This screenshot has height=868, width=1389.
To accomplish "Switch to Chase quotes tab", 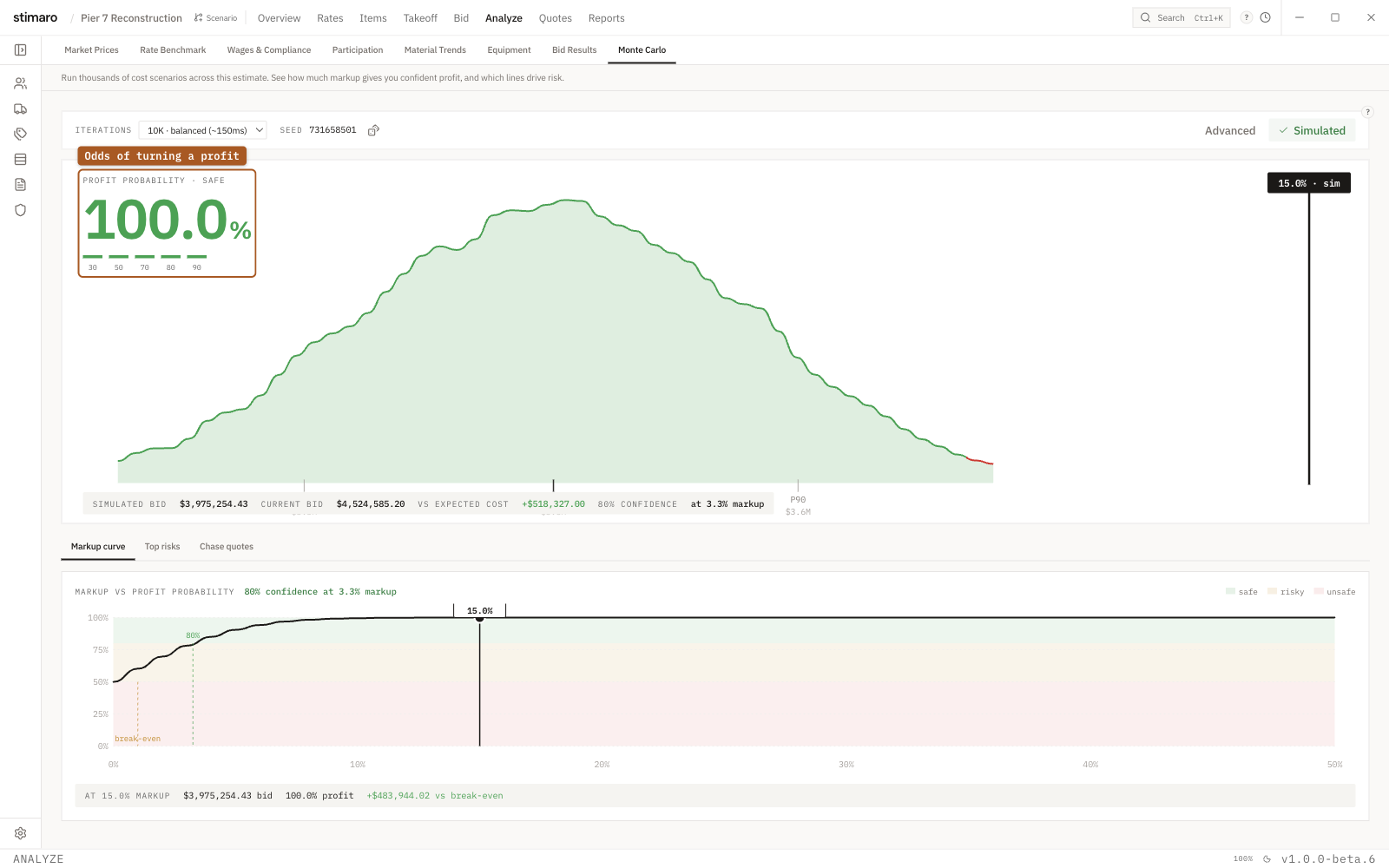I will pyautogui.click(x=227, y=547).
